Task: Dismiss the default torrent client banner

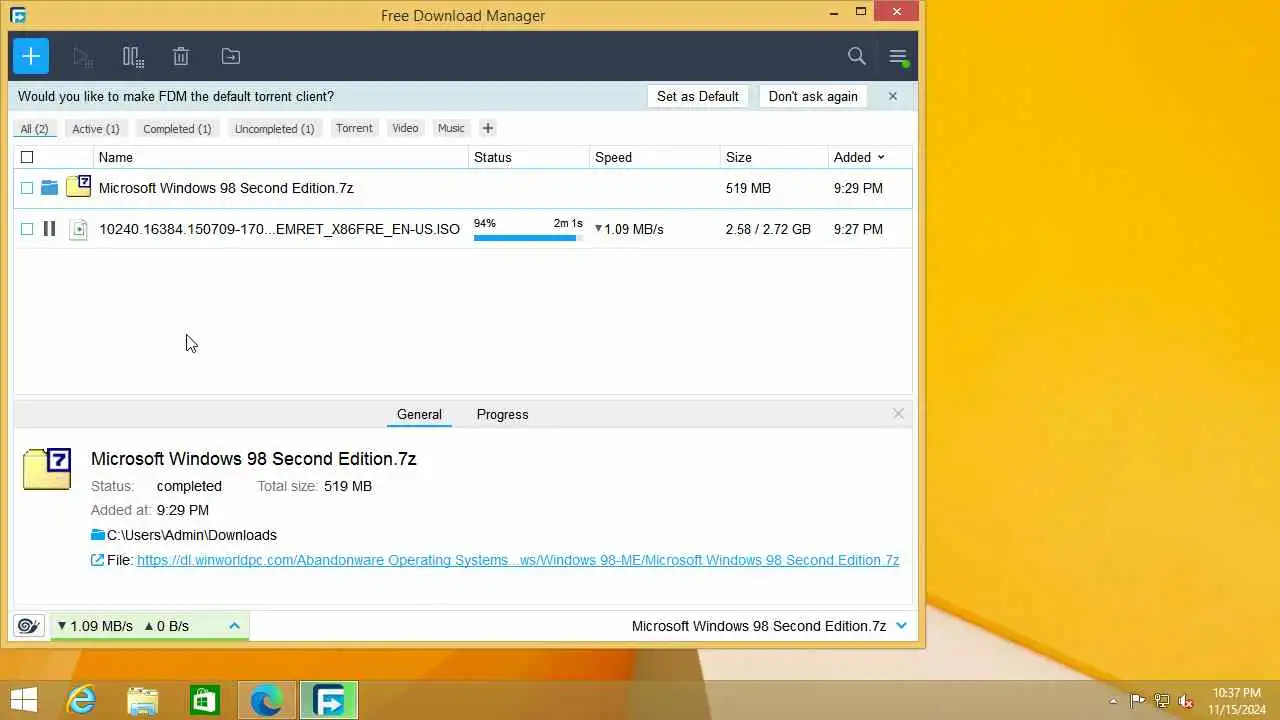Action: [x=893, y=96]
